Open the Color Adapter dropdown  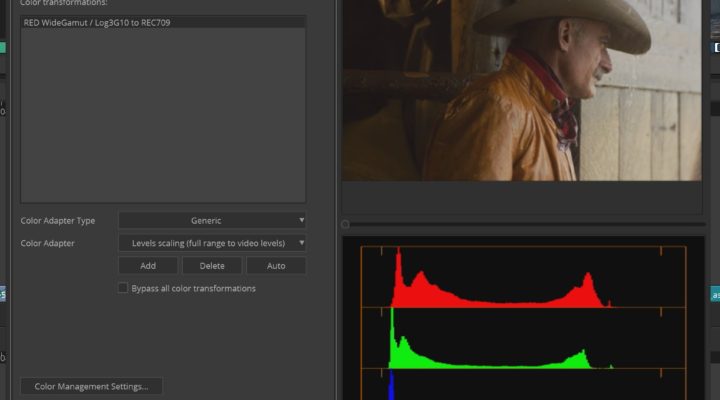pos(212,243)
